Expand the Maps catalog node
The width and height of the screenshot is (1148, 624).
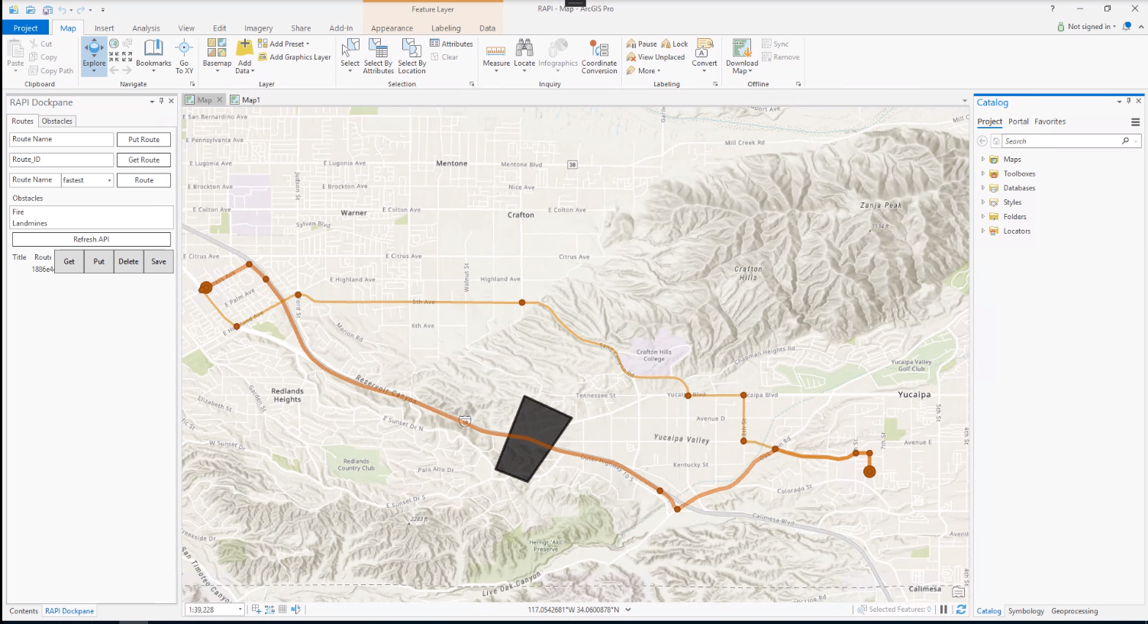tap(983, 159)
